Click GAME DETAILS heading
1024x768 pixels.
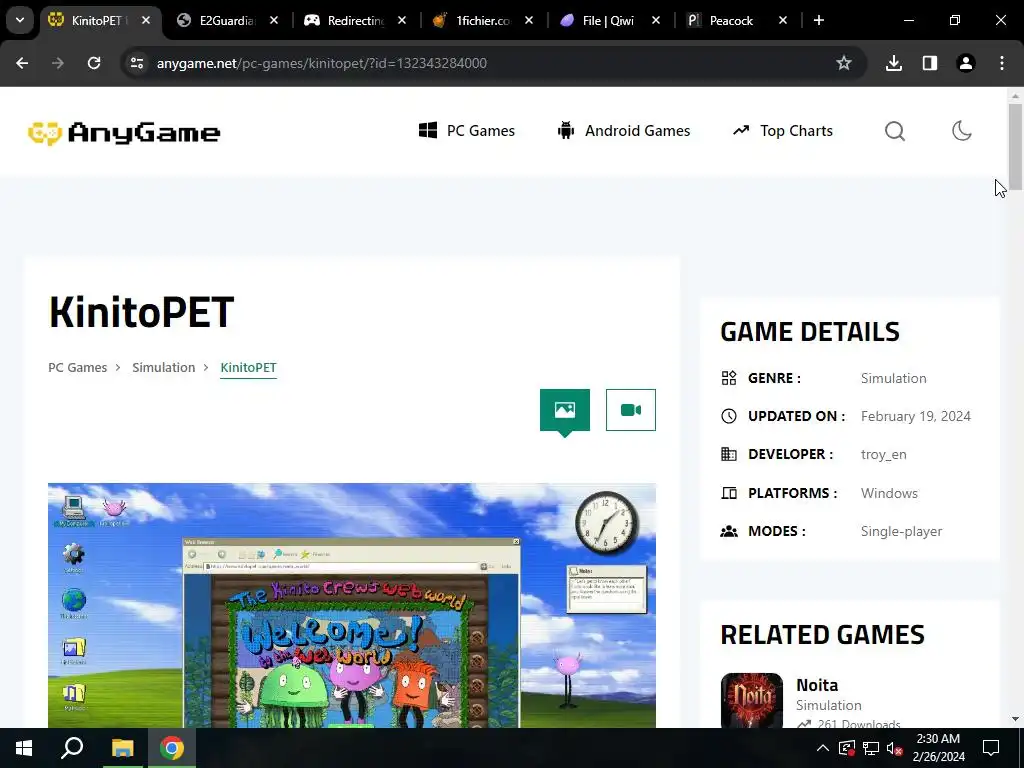pyautogui.click(x=810, y=332)
